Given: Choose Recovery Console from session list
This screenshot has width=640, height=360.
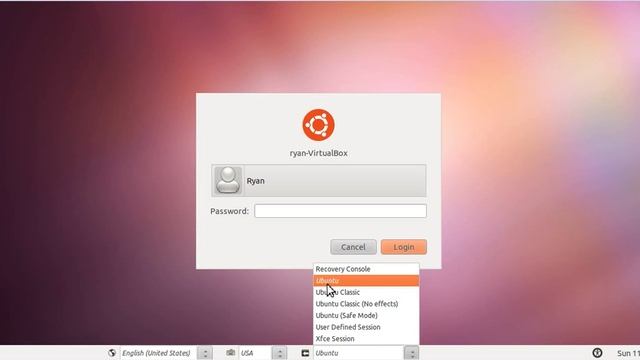Looking at the screenshot, I should (366, 269).
